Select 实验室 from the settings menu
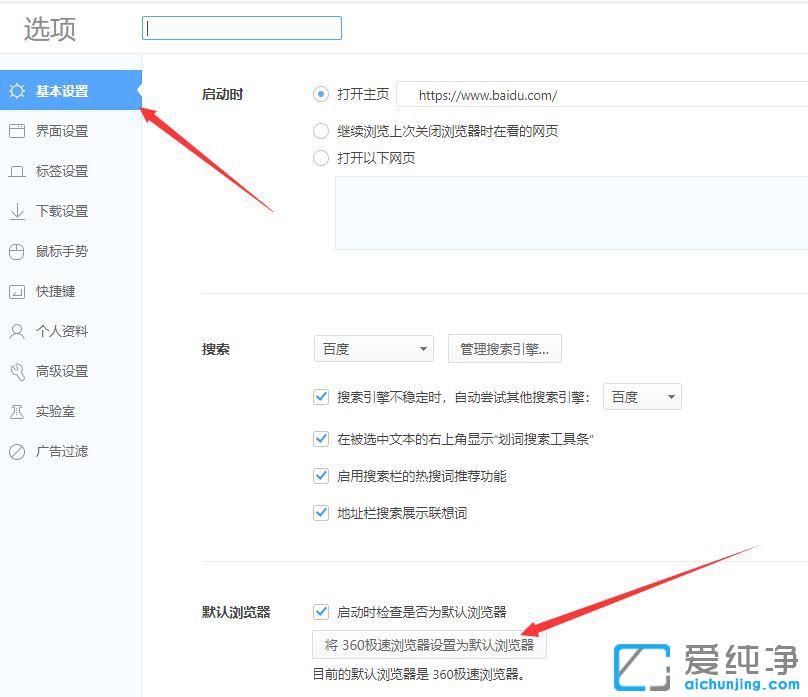Screen dimensions: 808x697 [18, 411]
